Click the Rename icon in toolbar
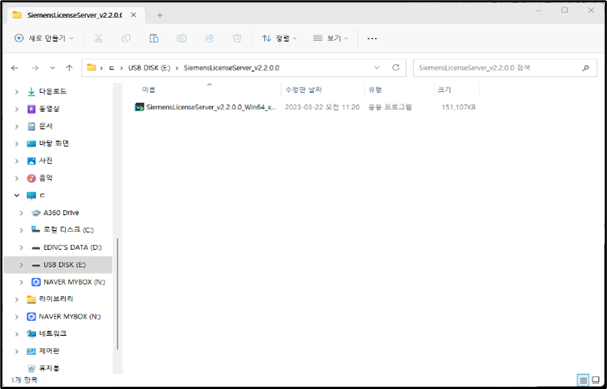Screen dimensions: 607x389 [182, 38]
